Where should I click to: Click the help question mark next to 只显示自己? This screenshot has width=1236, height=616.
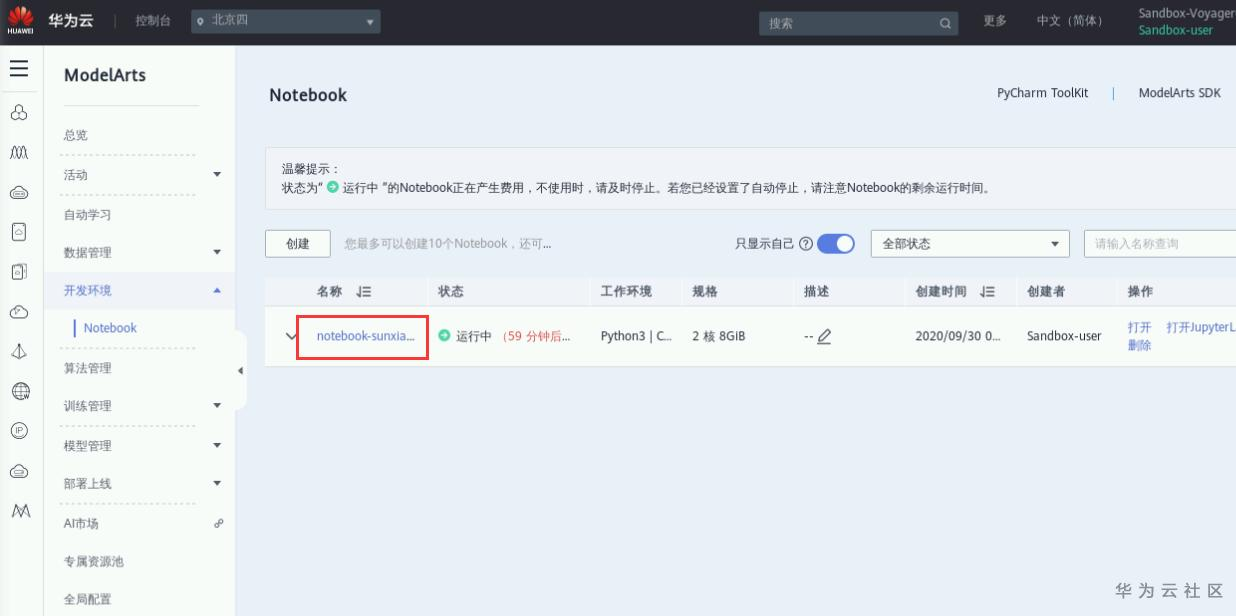[806, 244]
